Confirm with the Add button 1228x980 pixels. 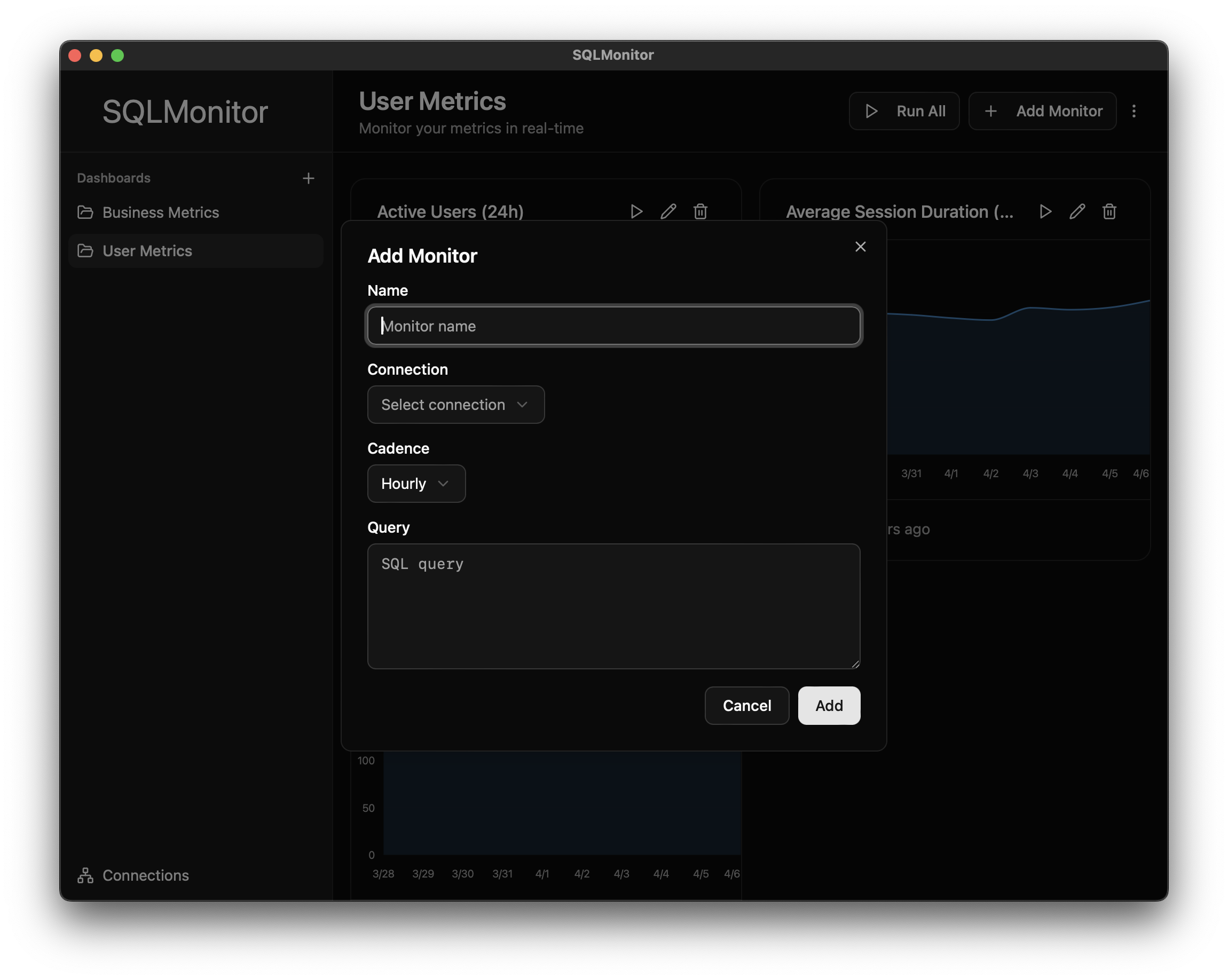pyautogui.click(x=829, y=706)
